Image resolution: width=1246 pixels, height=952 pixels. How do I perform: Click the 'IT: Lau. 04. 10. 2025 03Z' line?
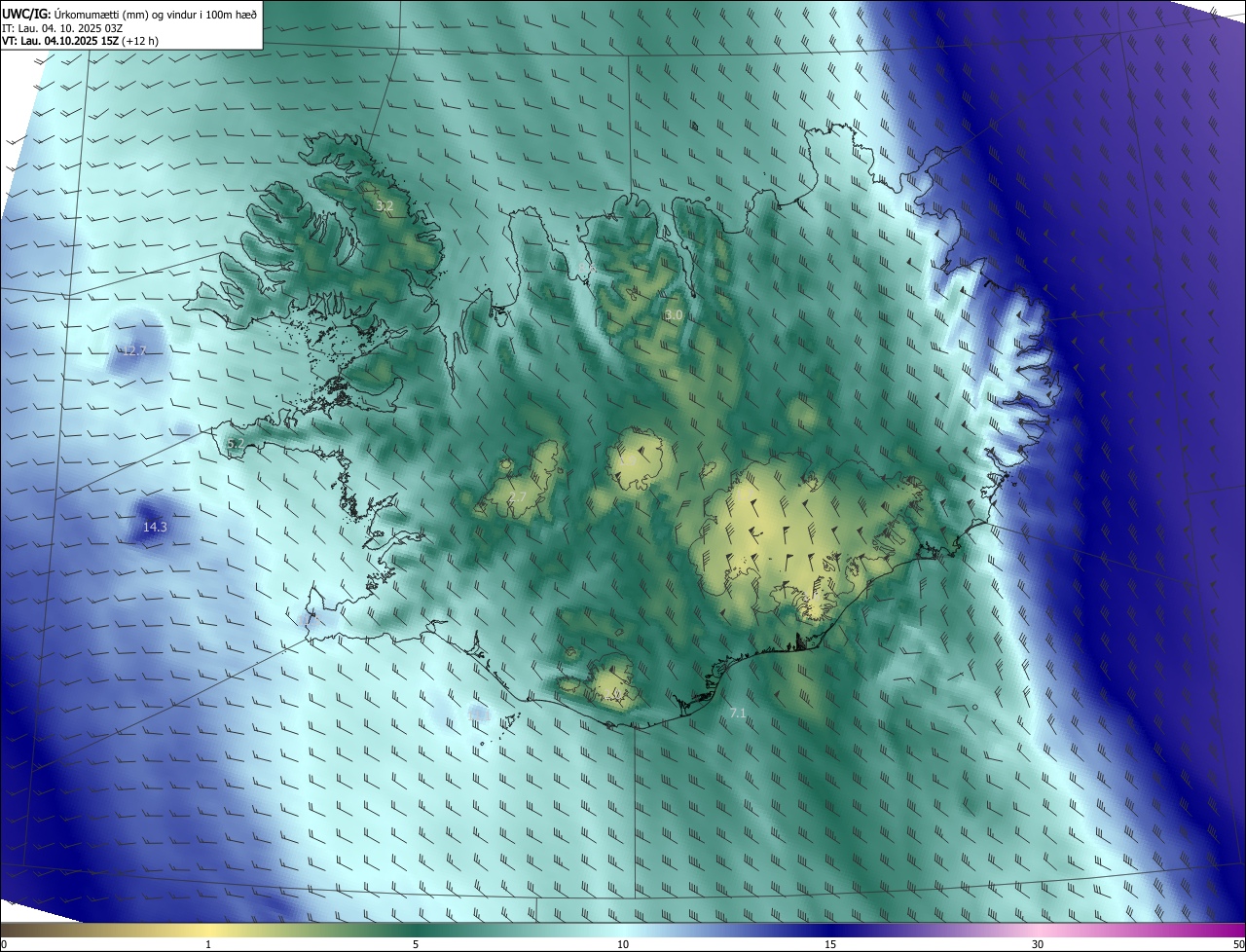coord(62,27)
